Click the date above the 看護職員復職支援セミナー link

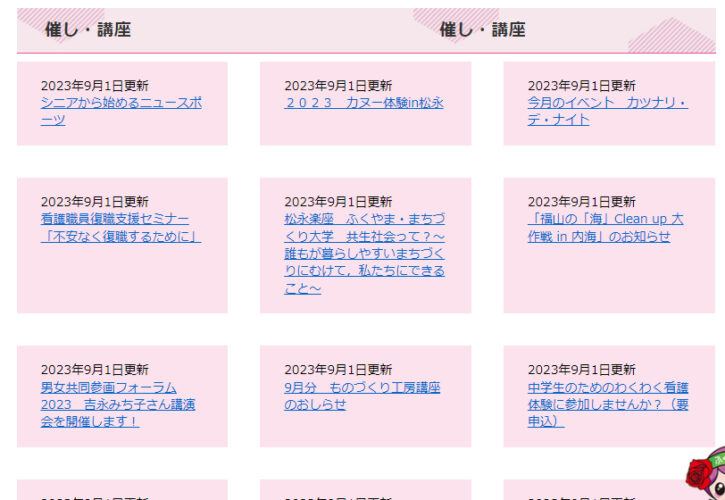pos(94,202)
